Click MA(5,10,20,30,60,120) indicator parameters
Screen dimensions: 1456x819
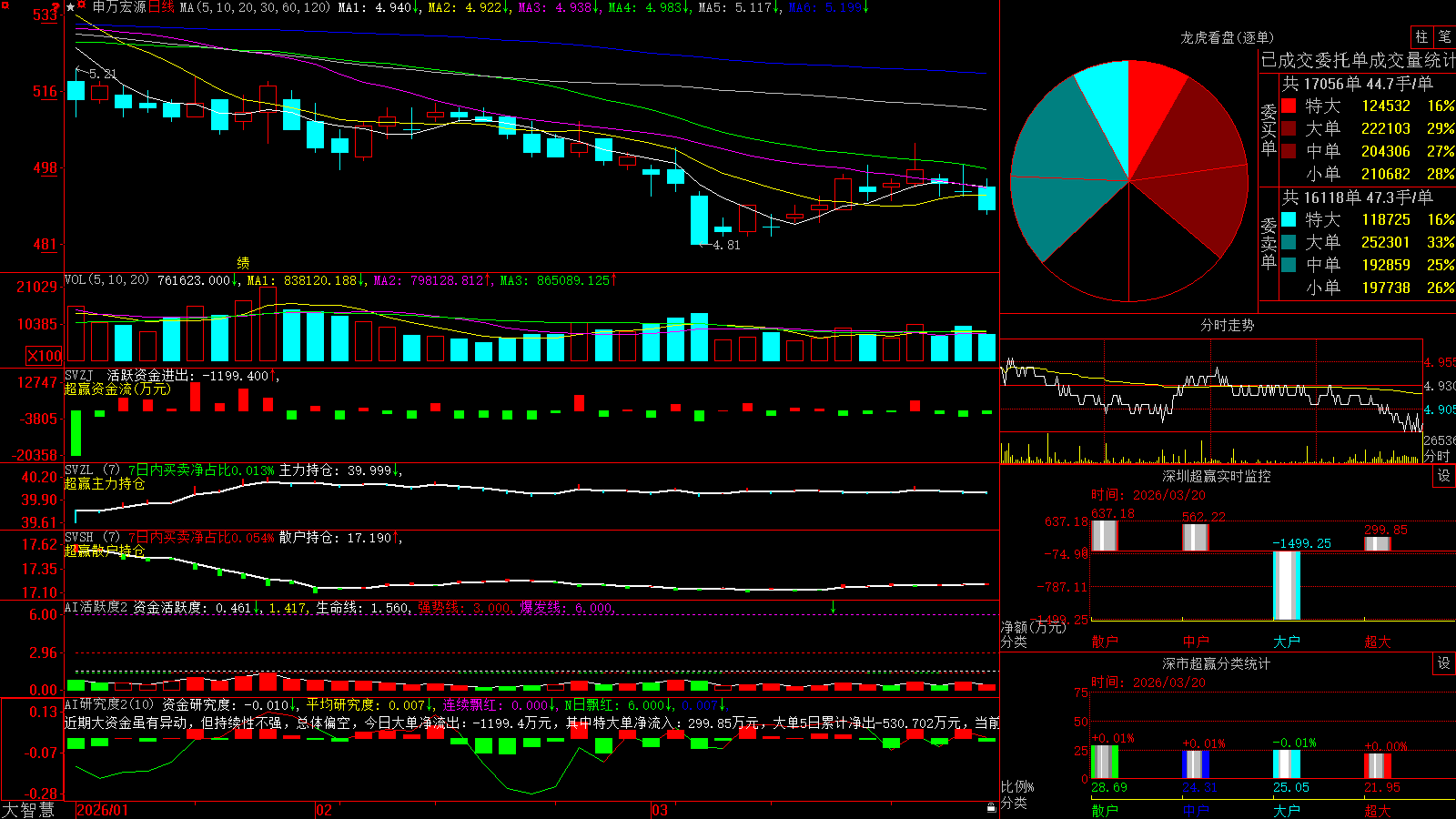click(x=256, y=7)
